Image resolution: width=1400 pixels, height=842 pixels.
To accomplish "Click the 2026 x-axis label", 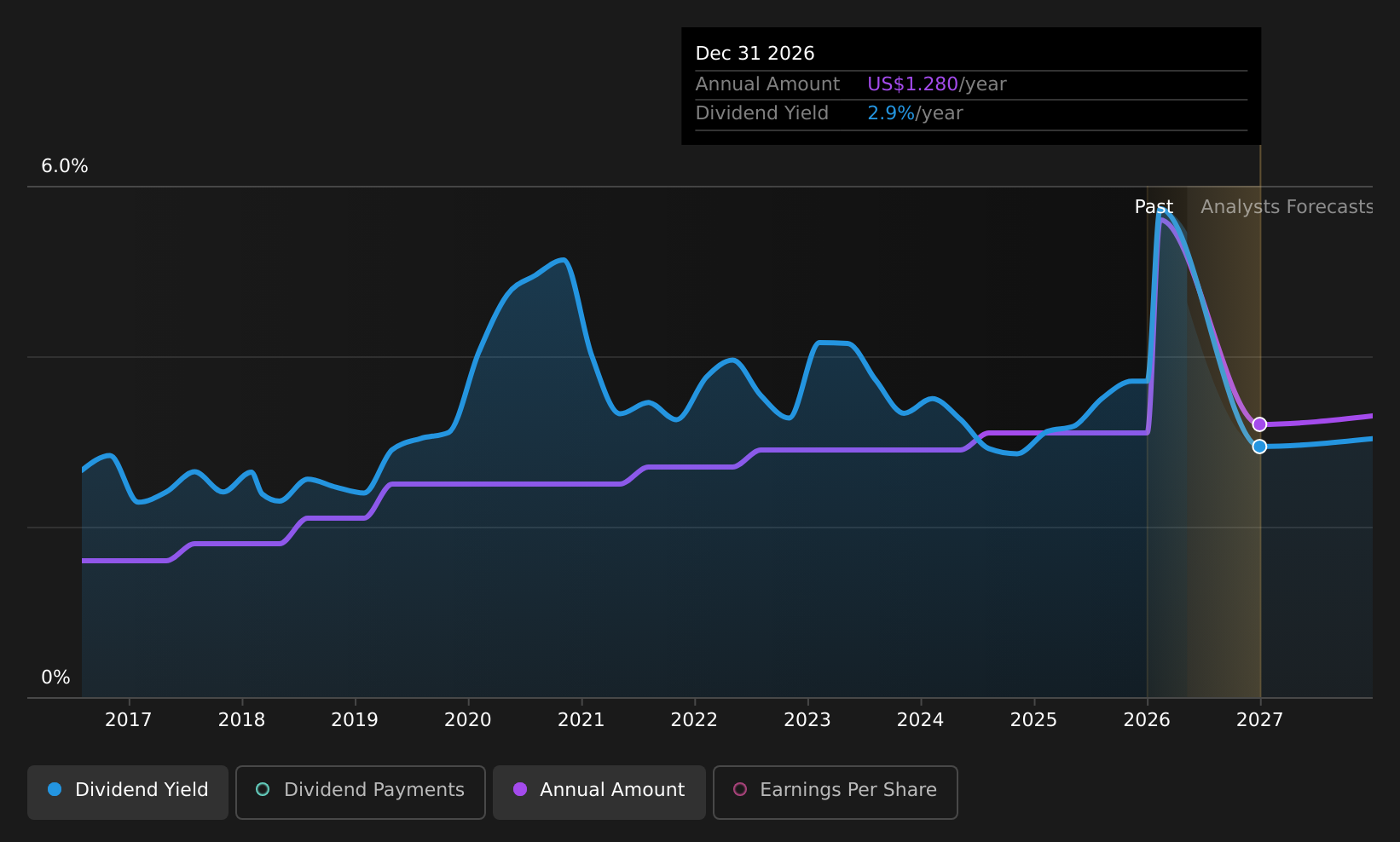I will point(1147,720).
